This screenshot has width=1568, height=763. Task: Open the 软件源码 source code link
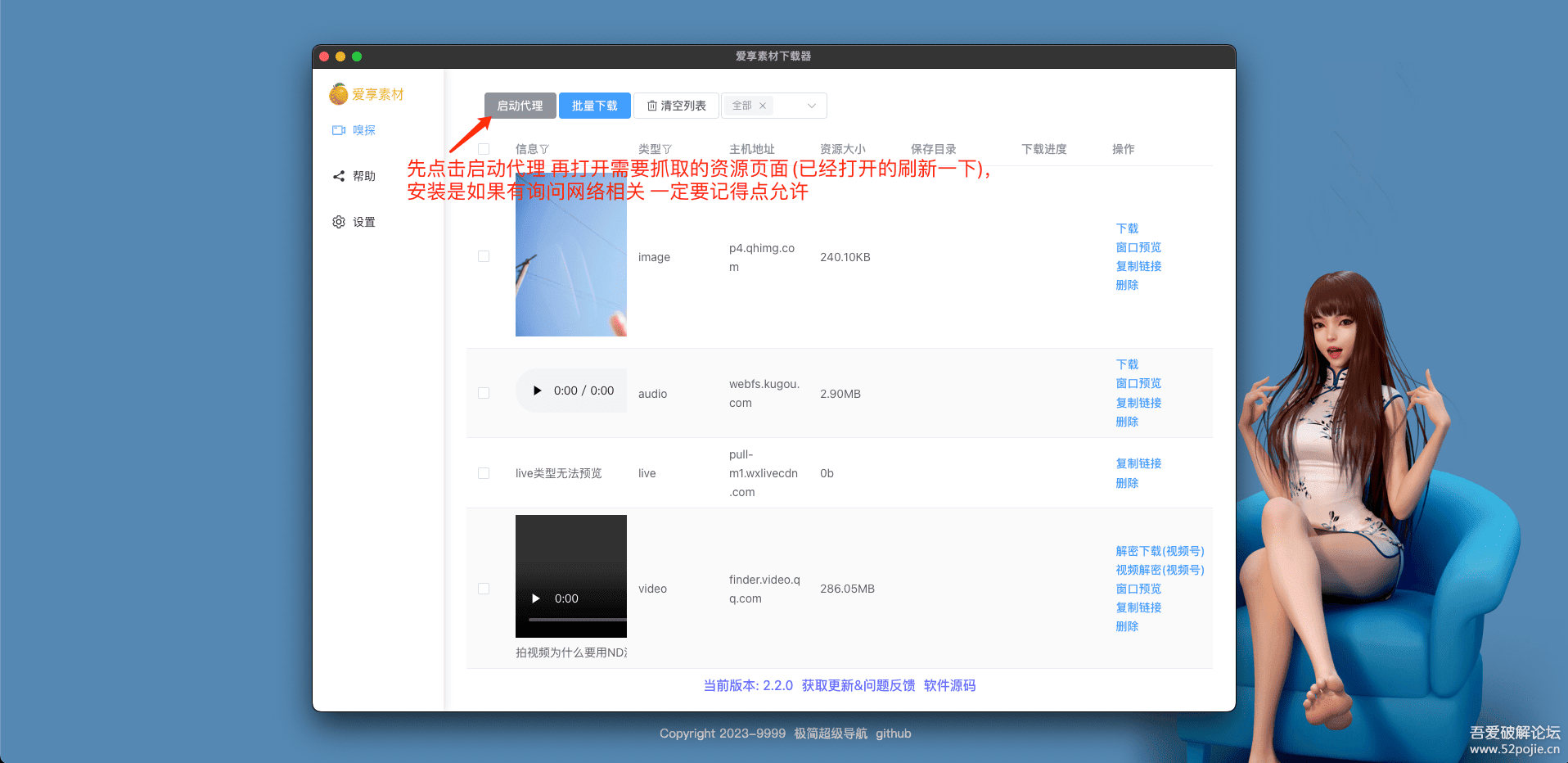[x=949, y=685]
